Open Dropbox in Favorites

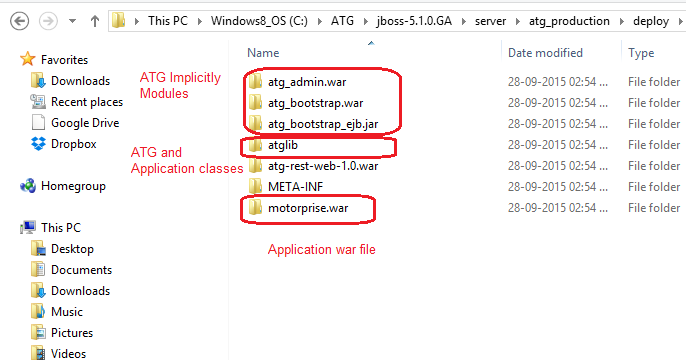[74, 144]
